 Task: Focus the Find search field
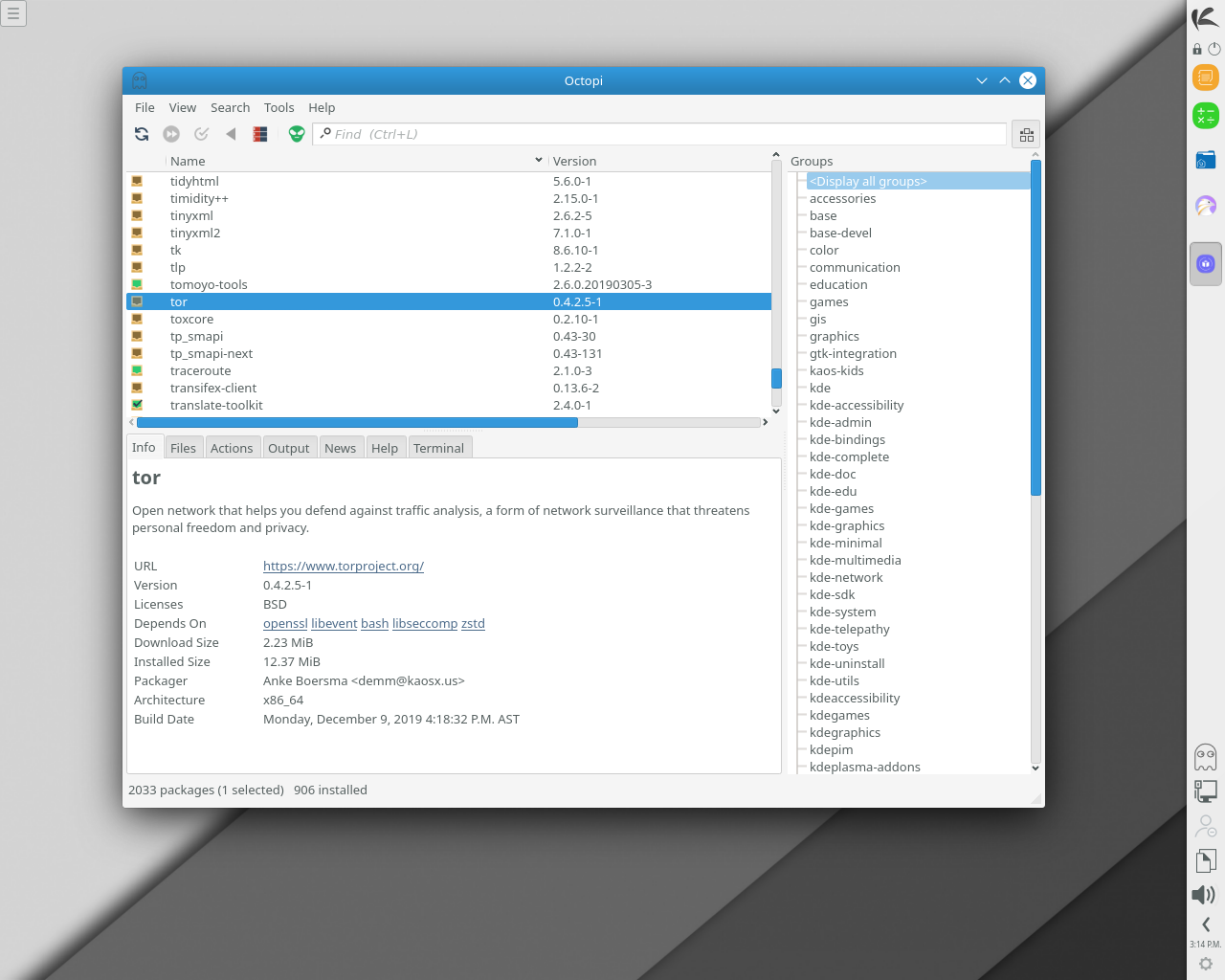pyautogui.click(x=659, y=134)
